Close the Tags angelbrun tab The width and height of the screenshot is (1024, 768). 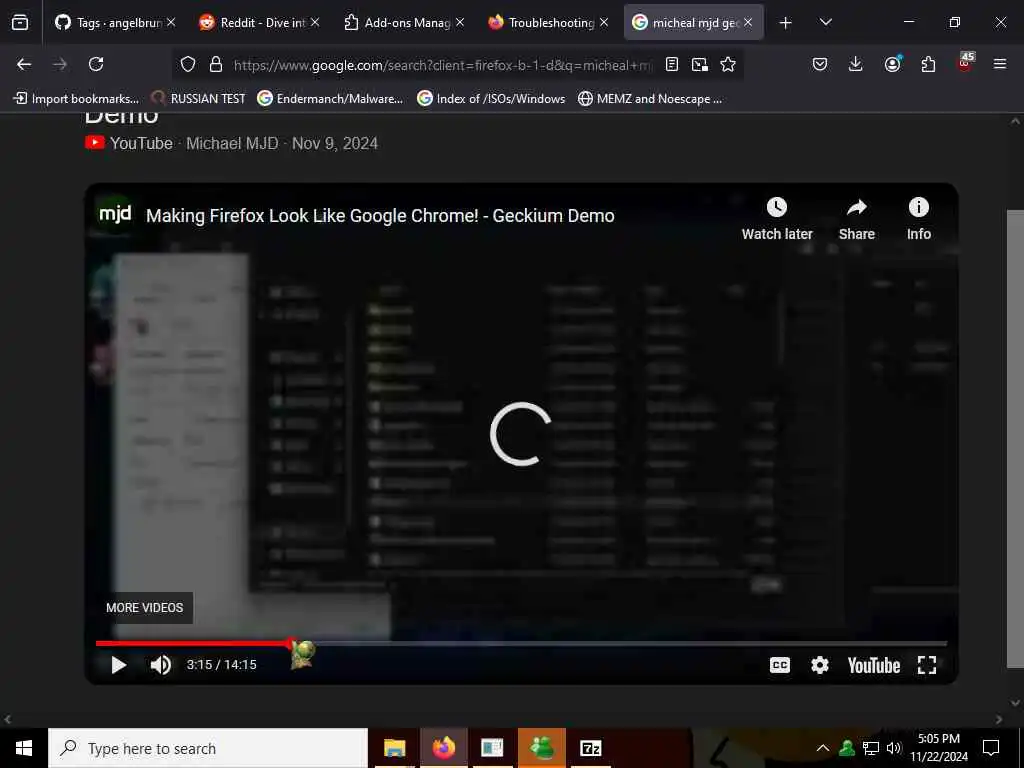coord(170,23)
